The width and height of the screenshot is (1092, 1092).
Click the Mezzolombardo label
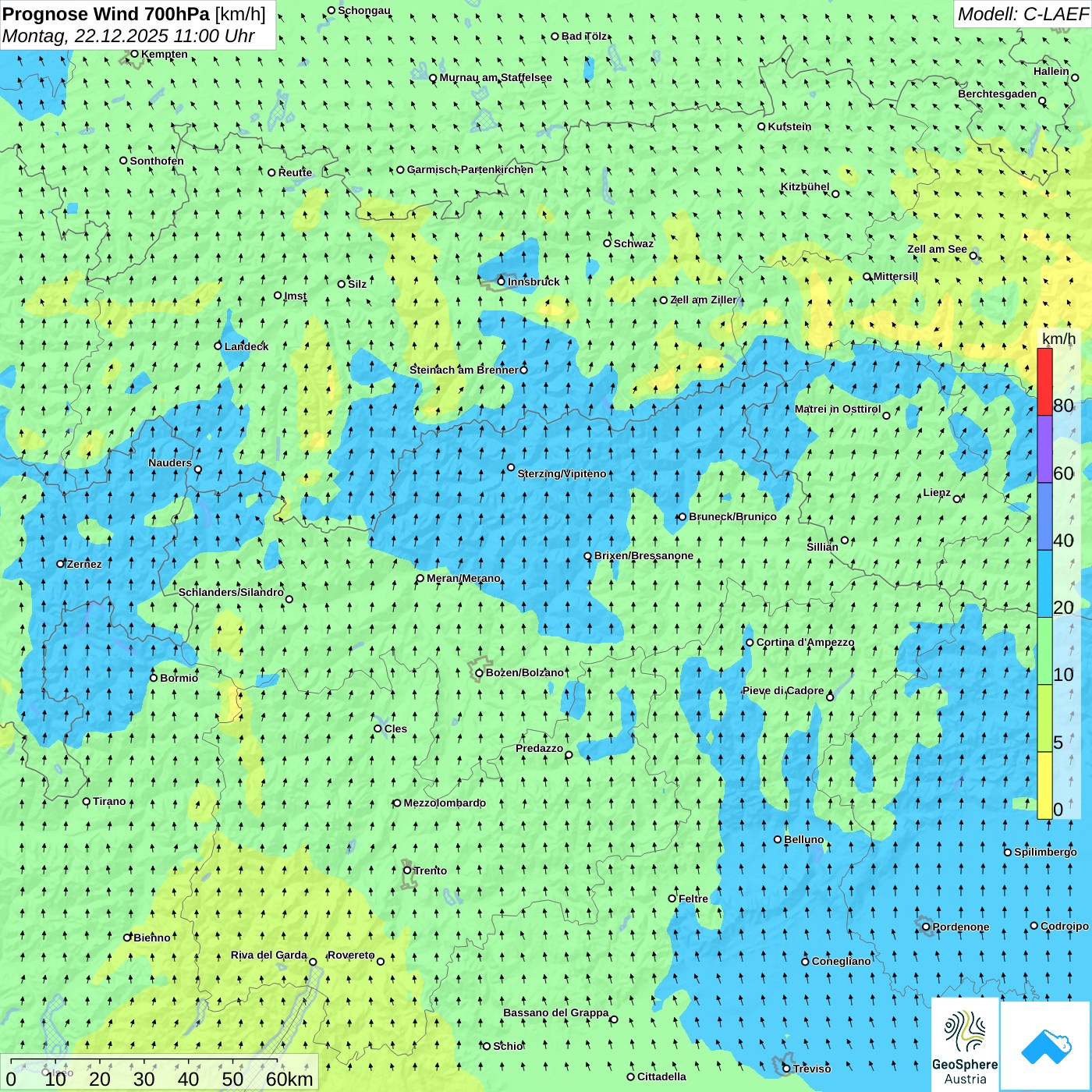coord(445,803)
